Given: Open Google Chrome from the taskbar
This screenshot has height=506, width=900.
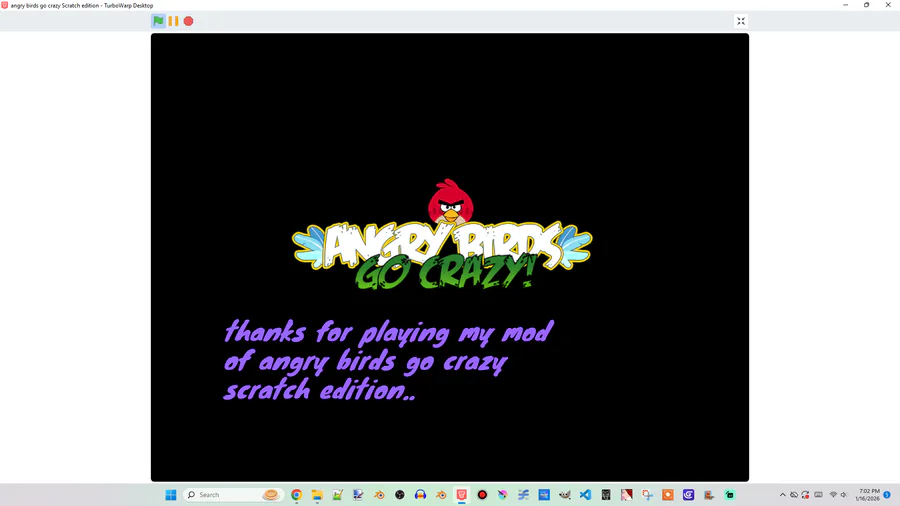Looking at the screenshot, I should tap(296, 495).
